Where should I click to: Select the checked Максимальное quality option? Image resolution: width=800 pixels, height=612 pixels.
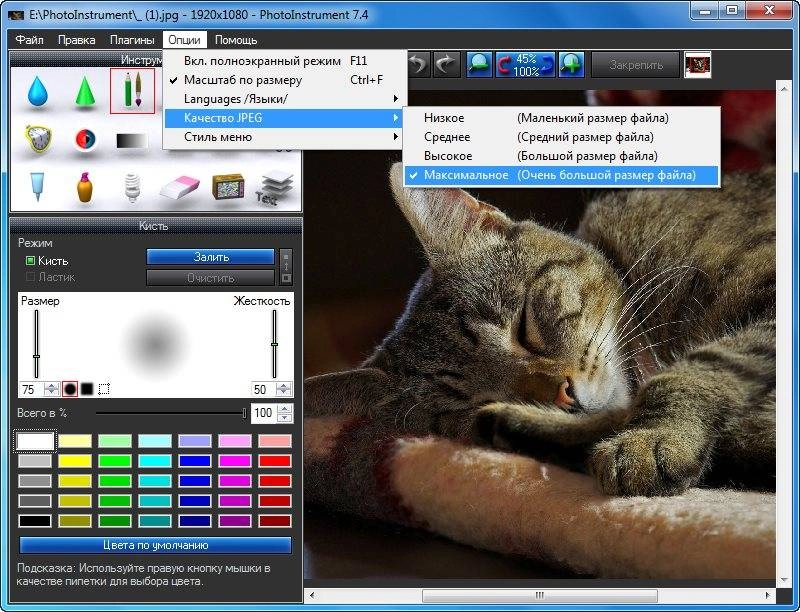561,175
